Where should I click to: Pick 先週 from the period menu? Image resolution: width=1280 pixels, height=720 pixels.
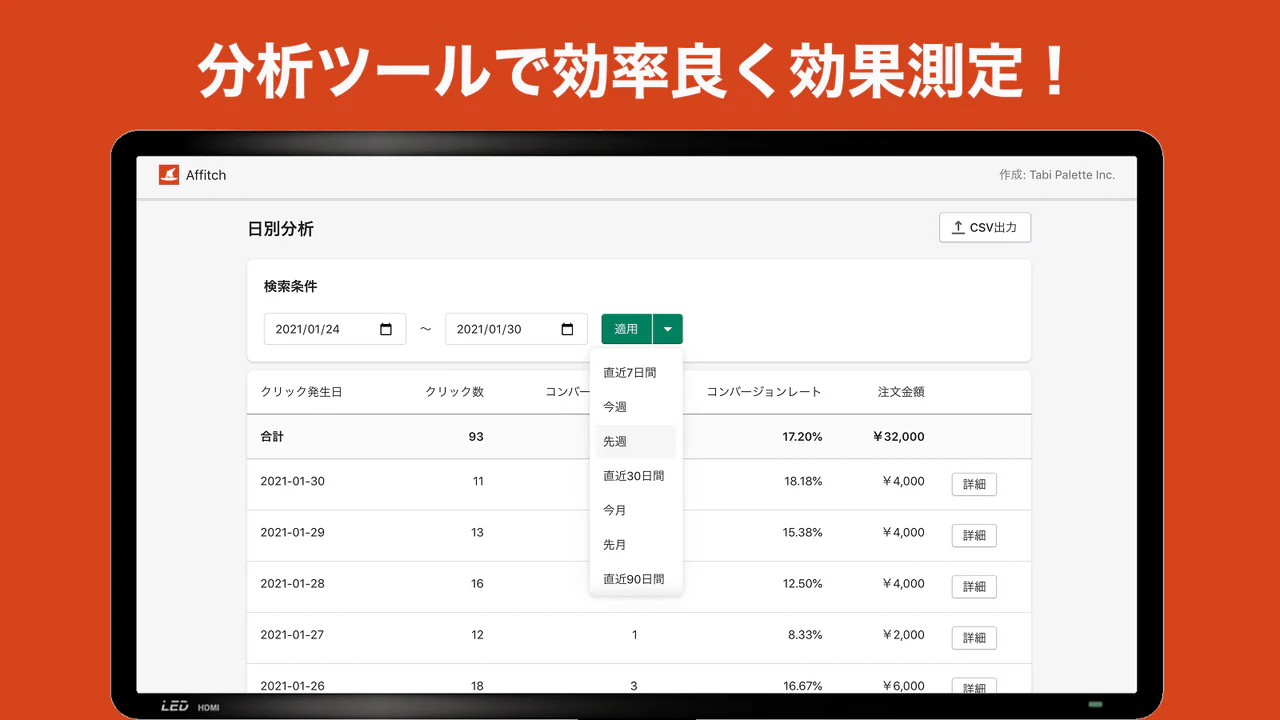tap(636, 441)
